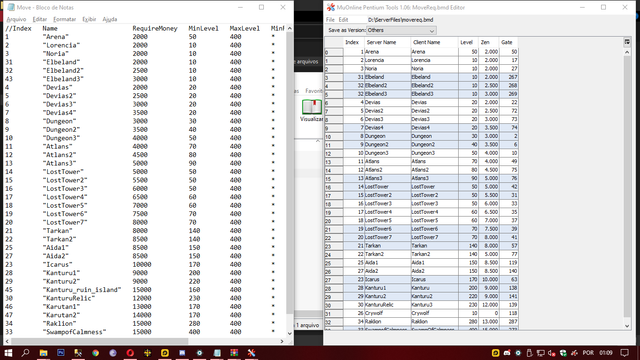Click editor grid scrollbar down arrow
This screenshot has width=640, height=360.
pos(627,326)
